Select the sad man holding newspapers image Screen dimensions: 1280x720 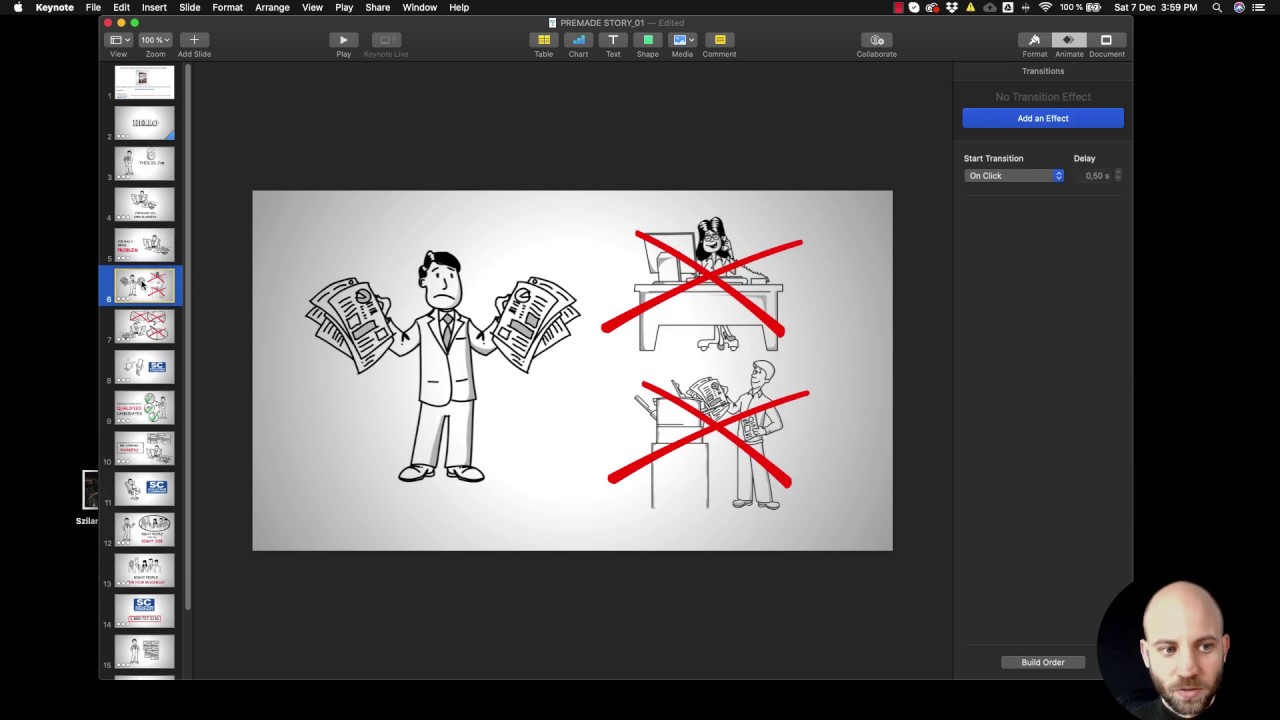[442, 366]
